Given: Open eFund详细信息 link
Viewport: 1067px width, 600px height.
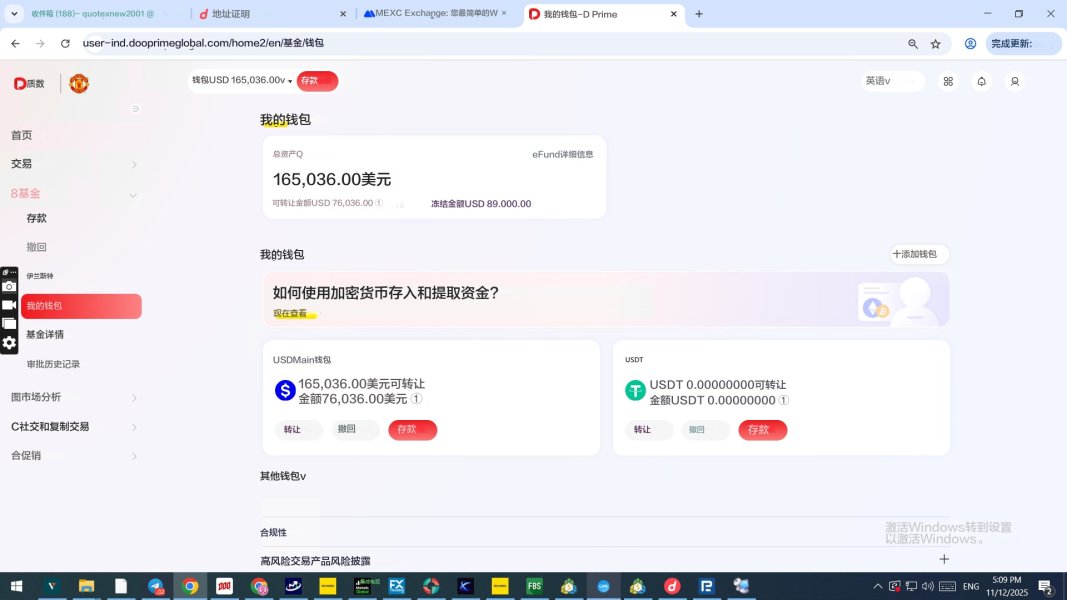Looking at the screenshot, I should tap(563, 154).
